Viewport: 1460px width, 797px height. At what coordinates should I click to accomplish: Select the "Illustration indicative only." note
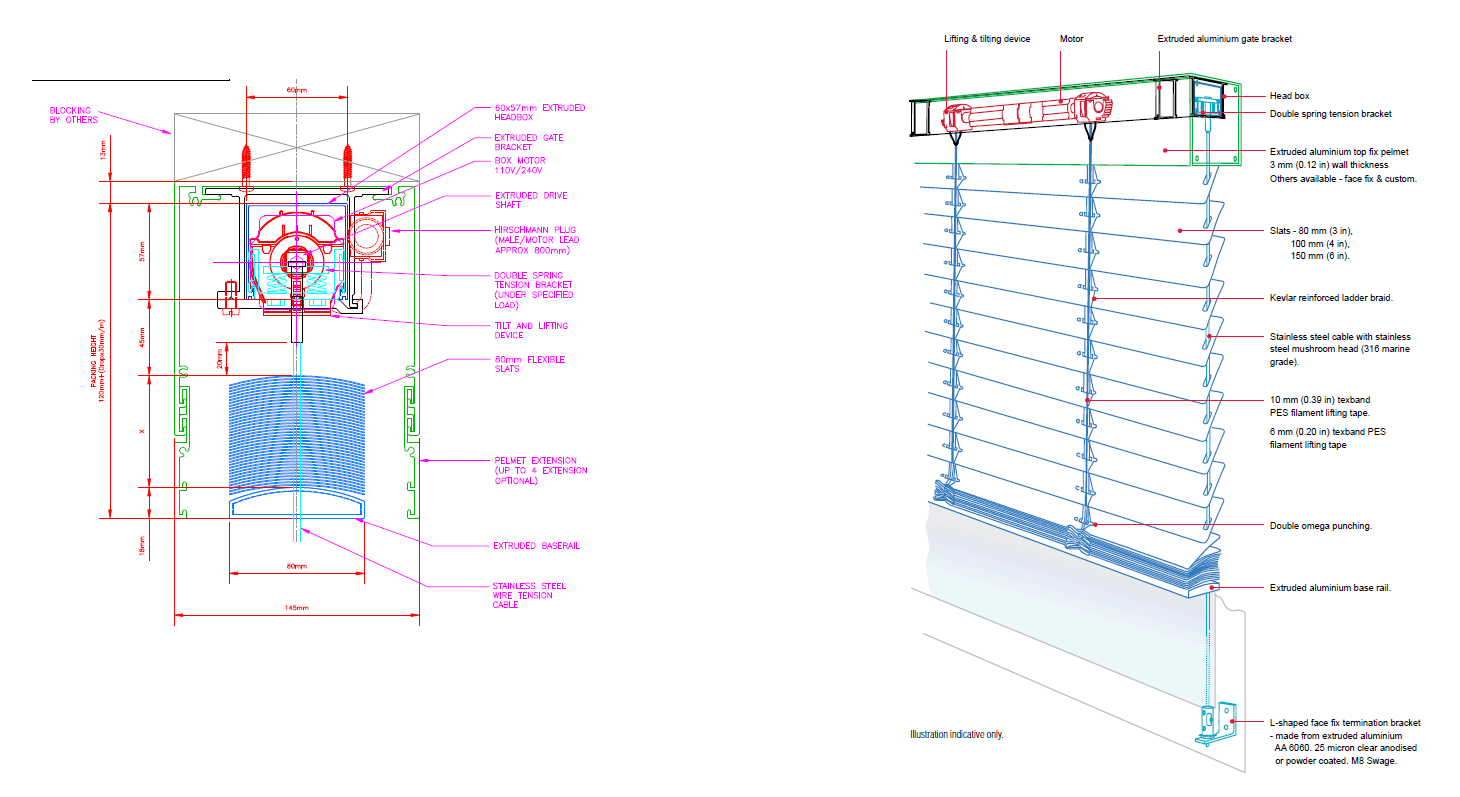[x=956, y=735]
